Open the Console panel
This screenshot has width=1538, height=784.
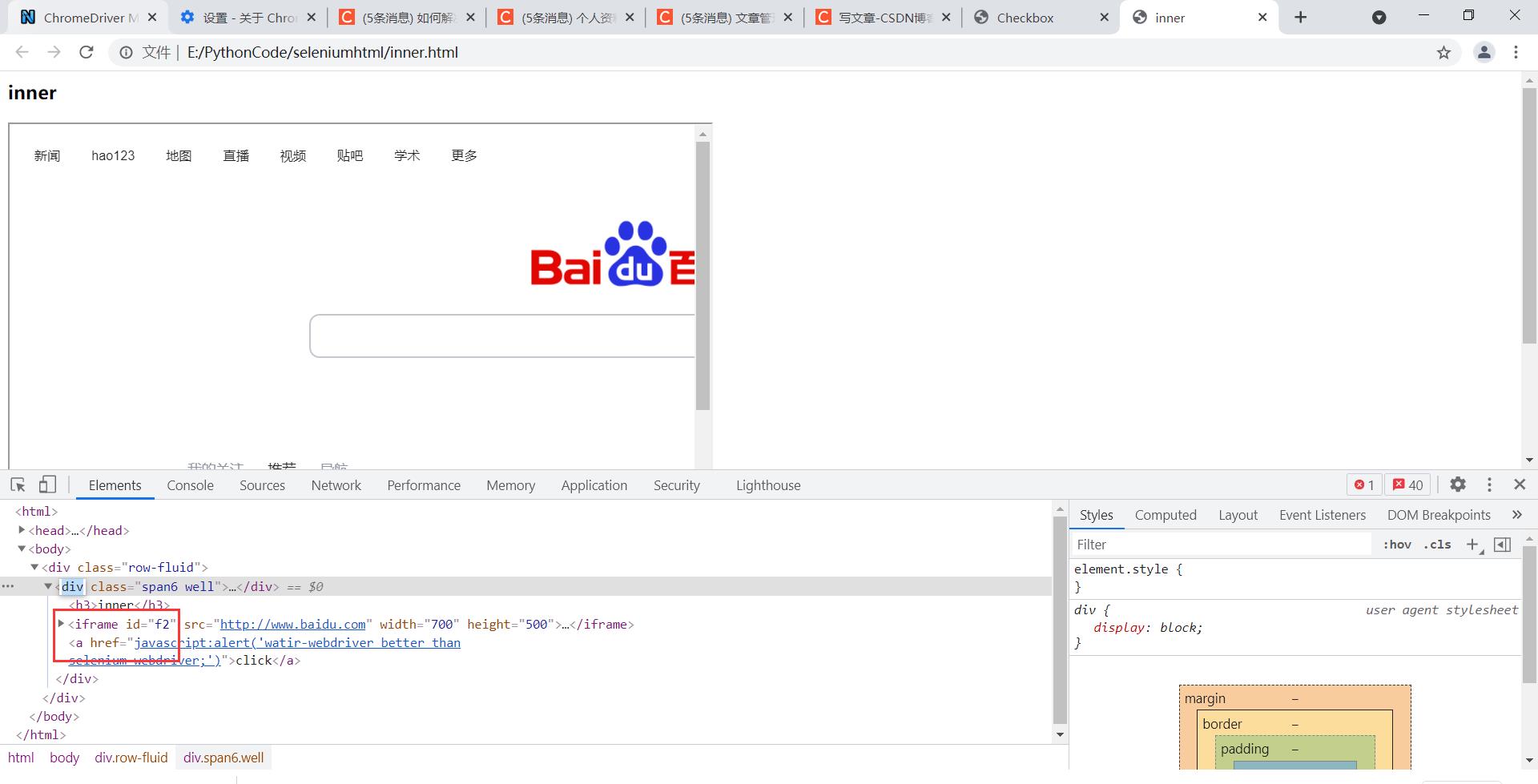tap(190, 485)
